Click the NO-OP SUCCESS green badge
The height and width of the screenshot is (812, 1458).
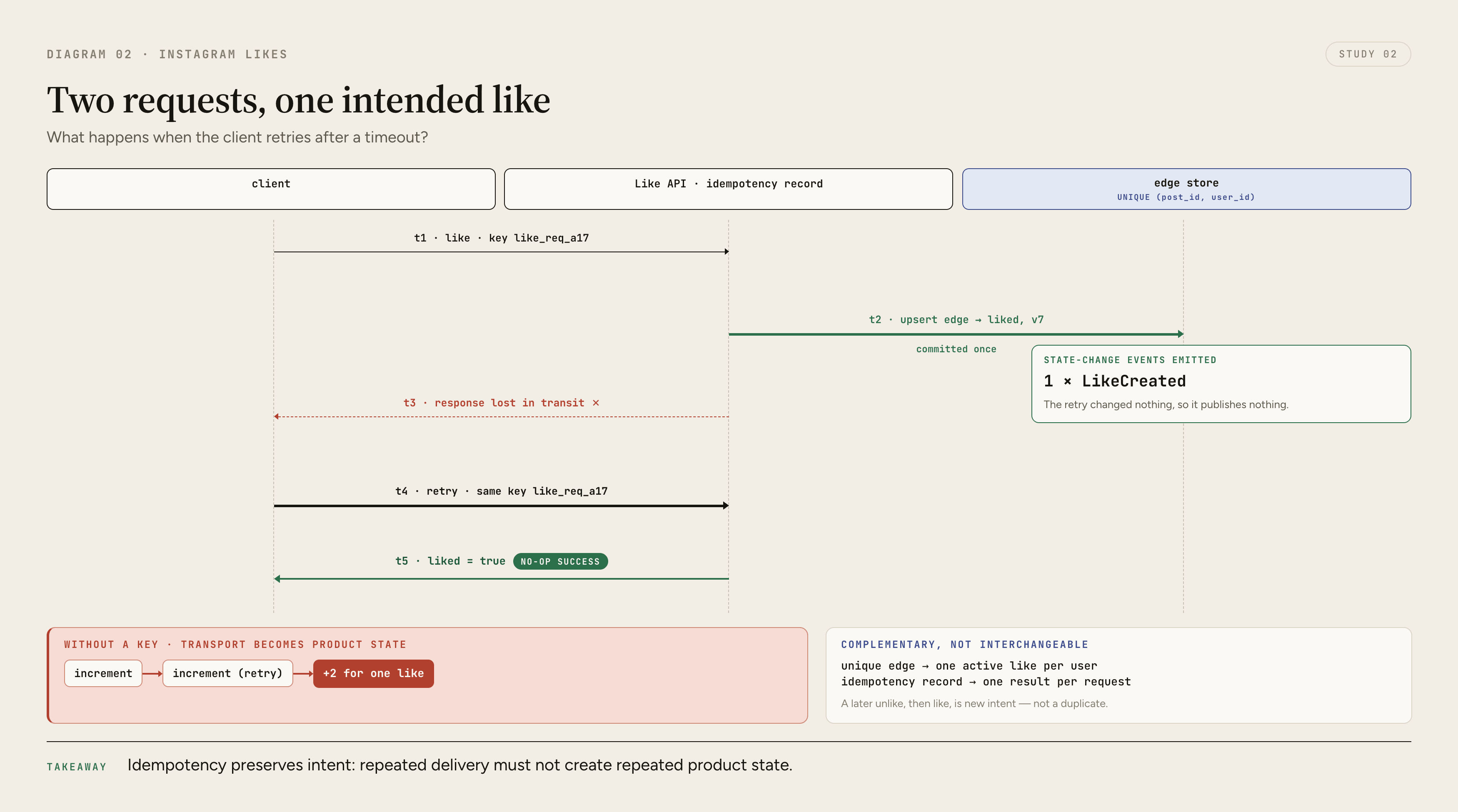[560, 561]
